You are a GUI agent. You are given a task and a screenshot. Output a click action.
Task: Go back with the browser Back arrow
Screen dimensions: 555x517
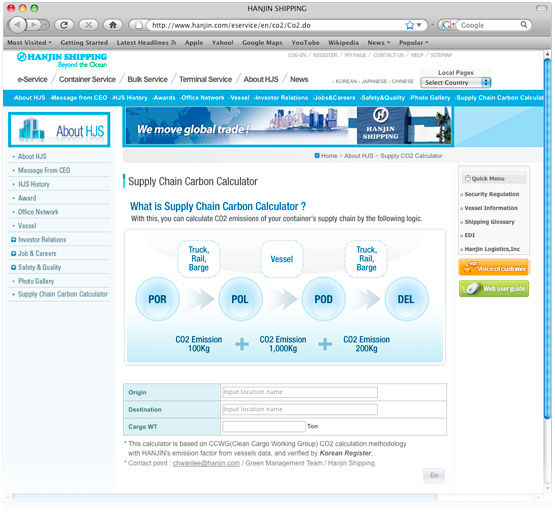17,25
